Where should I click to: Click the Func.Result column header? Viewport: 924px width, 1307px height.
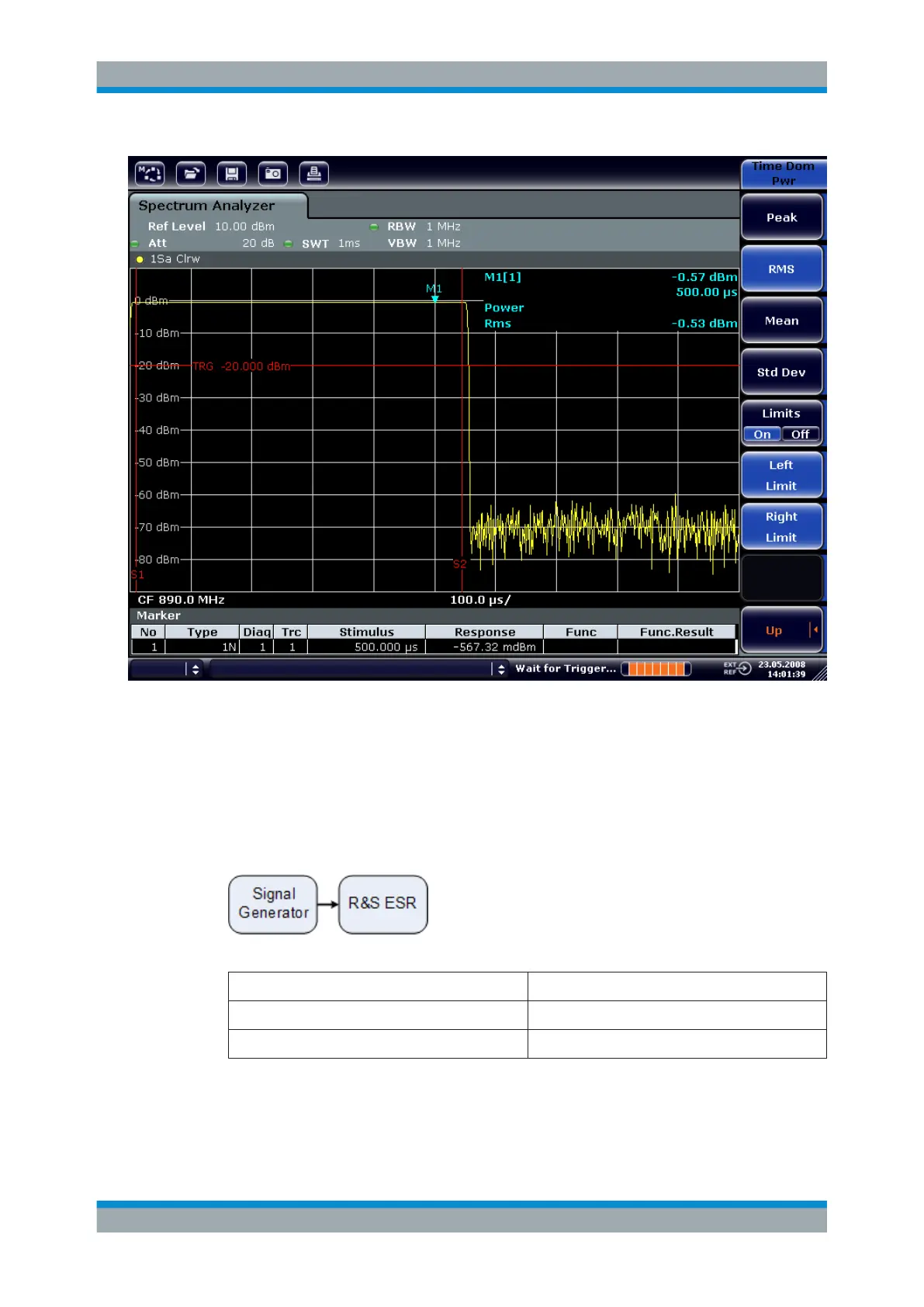[x=677, y=632]
